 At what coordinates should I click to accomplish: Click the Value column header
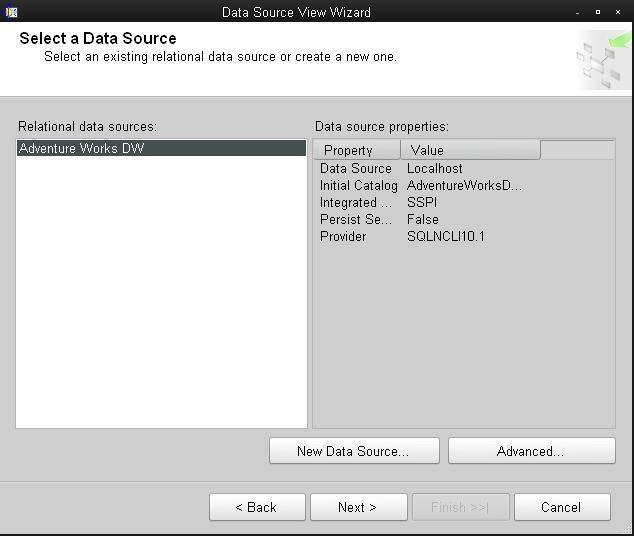click(x=470, y=150)
